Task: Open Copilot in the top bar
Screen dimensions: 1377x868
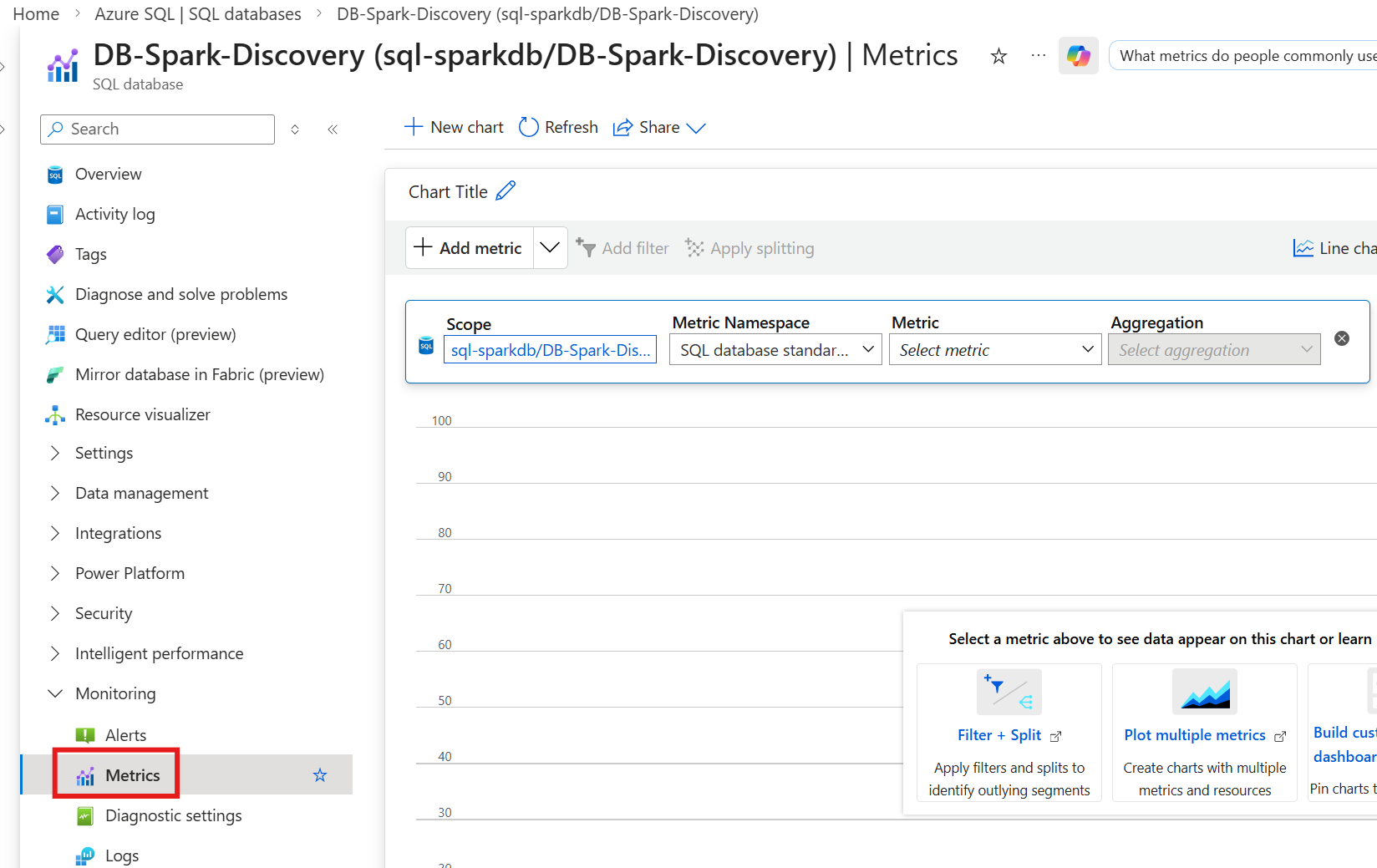Action: pos(1078,55)
